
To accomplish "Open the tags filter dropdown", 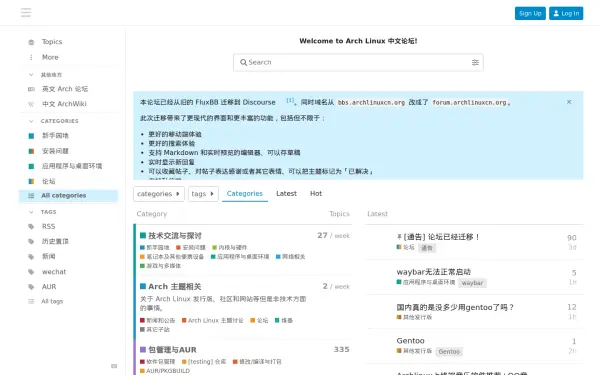I will (x=203, y=194).
